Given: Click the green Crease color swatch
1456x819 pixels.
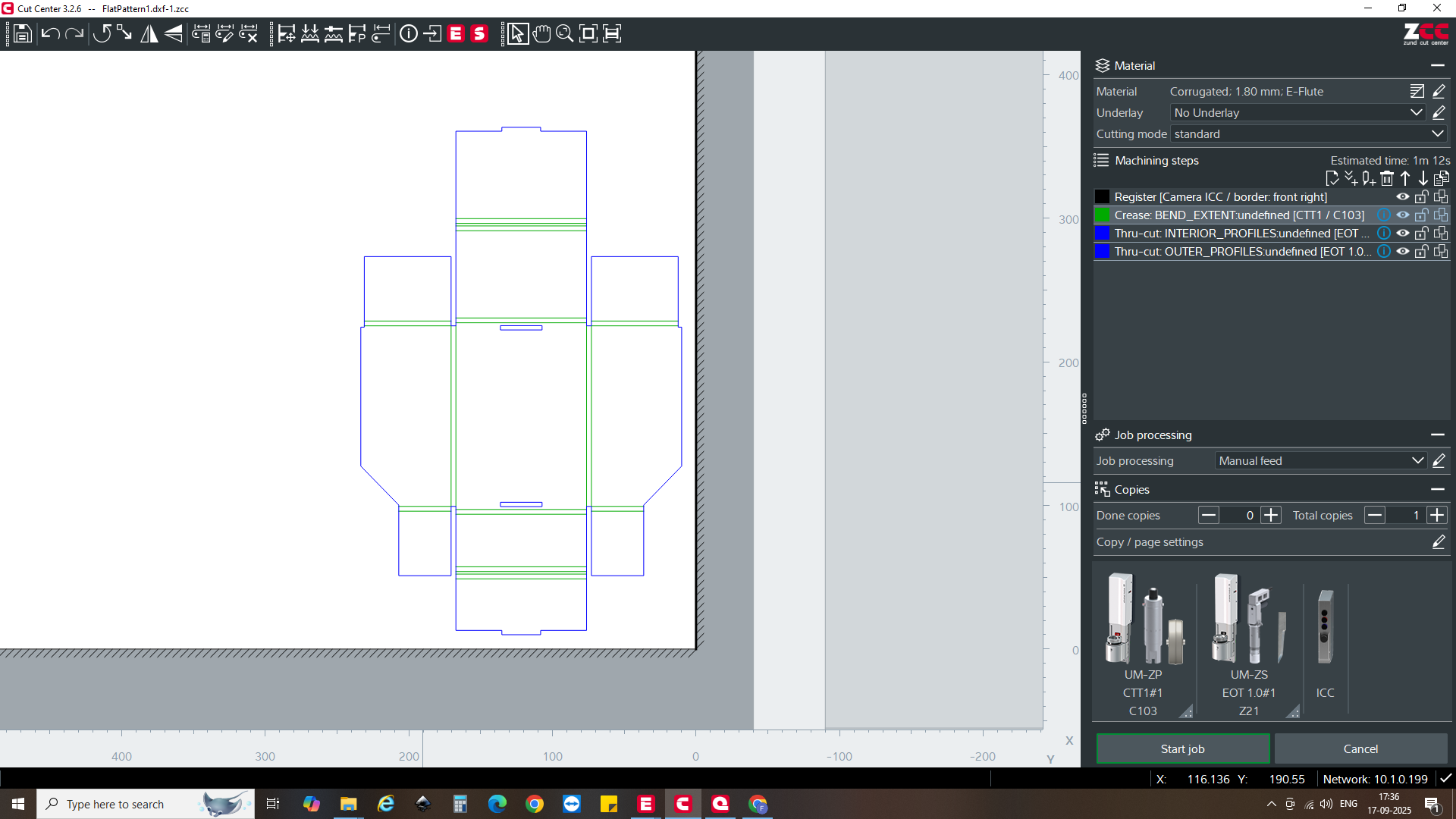Looking at the screenshot, I should pos(1103,215).
